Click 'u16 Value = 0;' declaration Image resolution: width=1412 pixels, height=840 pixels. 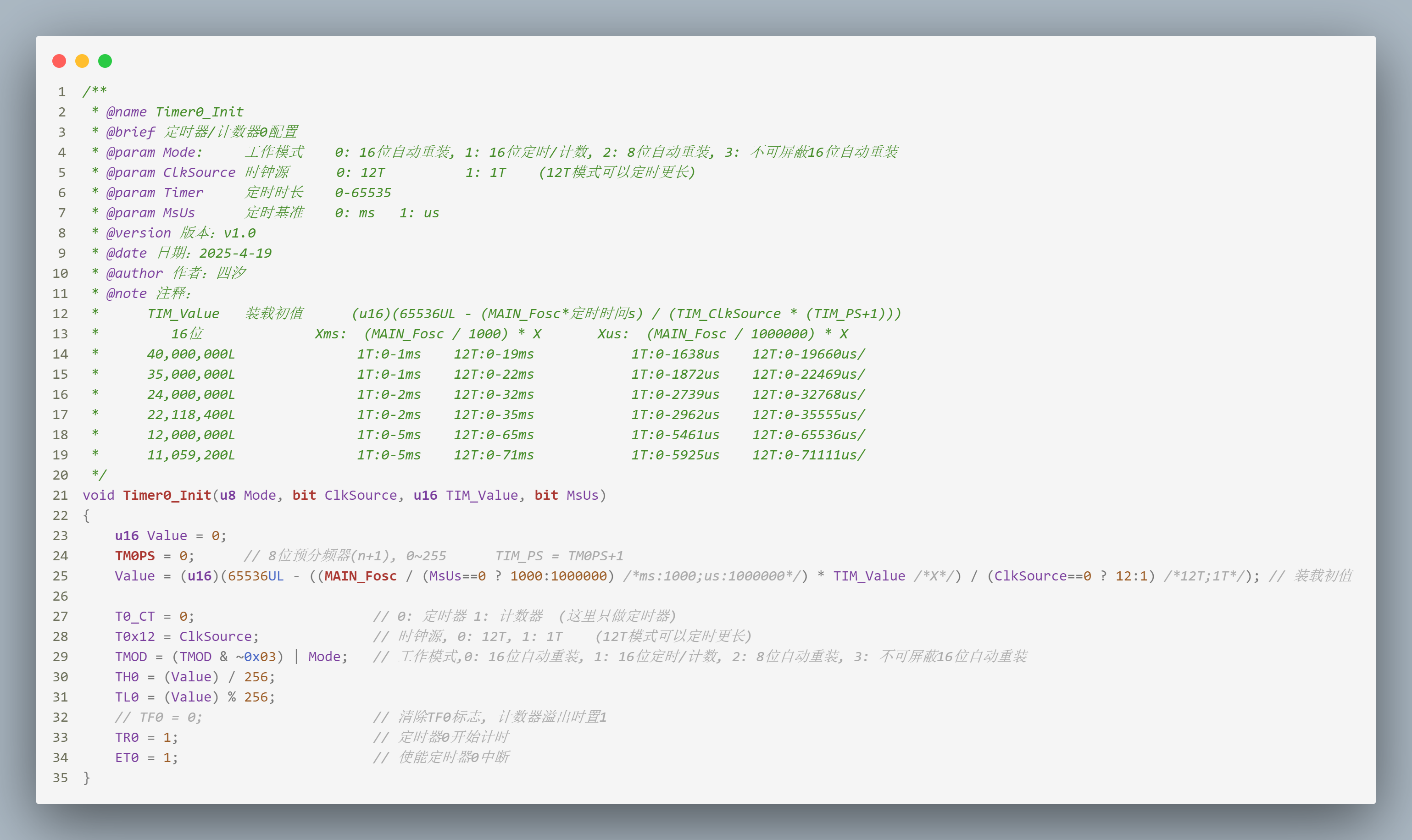[171, 536]
